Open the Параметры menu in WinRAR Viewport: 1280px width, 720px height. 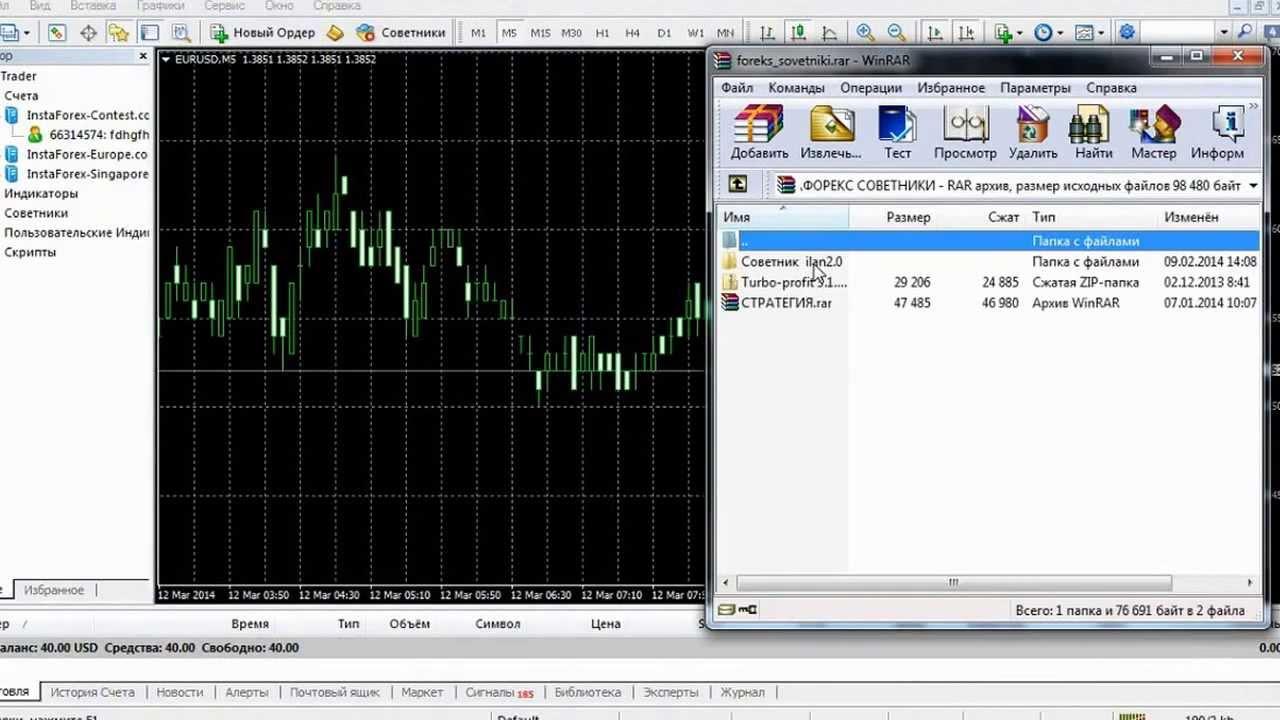1035,88
